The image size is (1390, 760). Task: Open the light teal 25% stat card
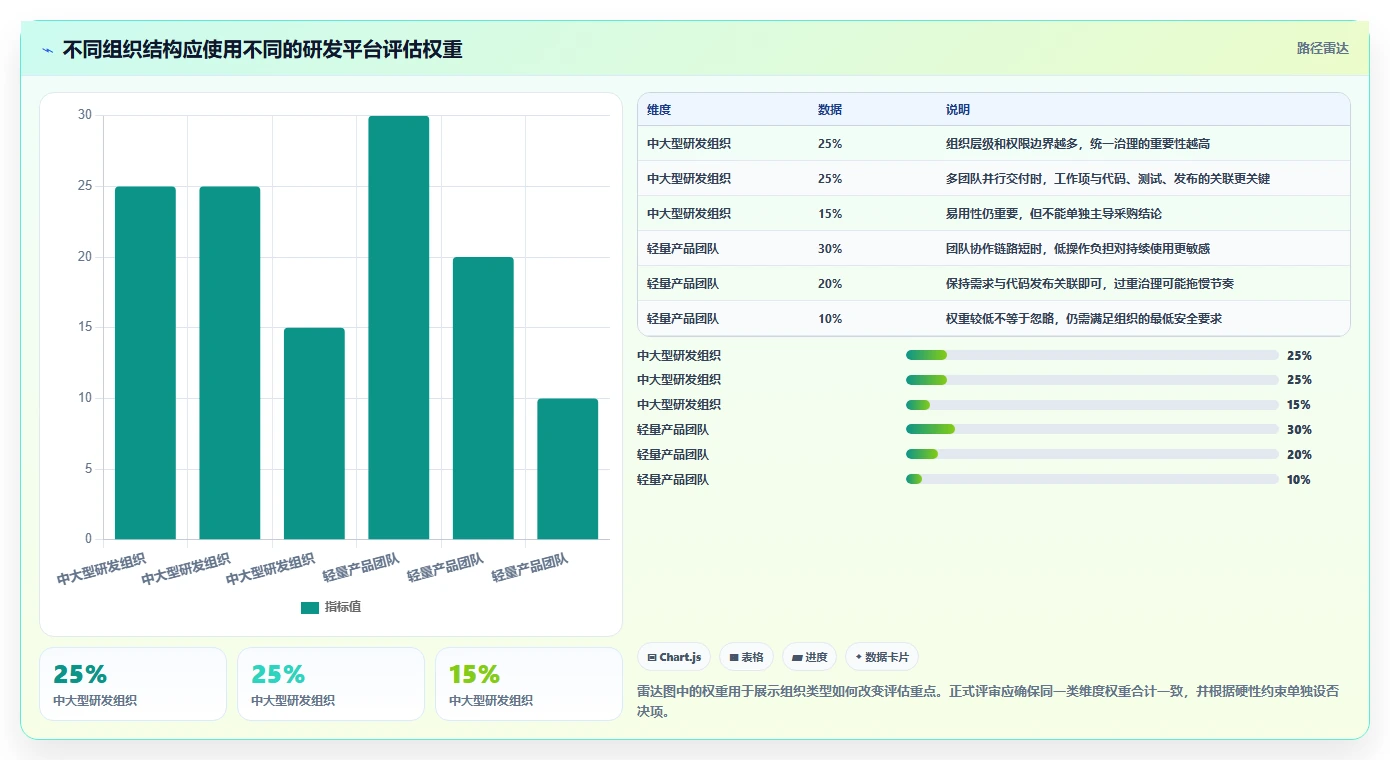pos(331,684)
